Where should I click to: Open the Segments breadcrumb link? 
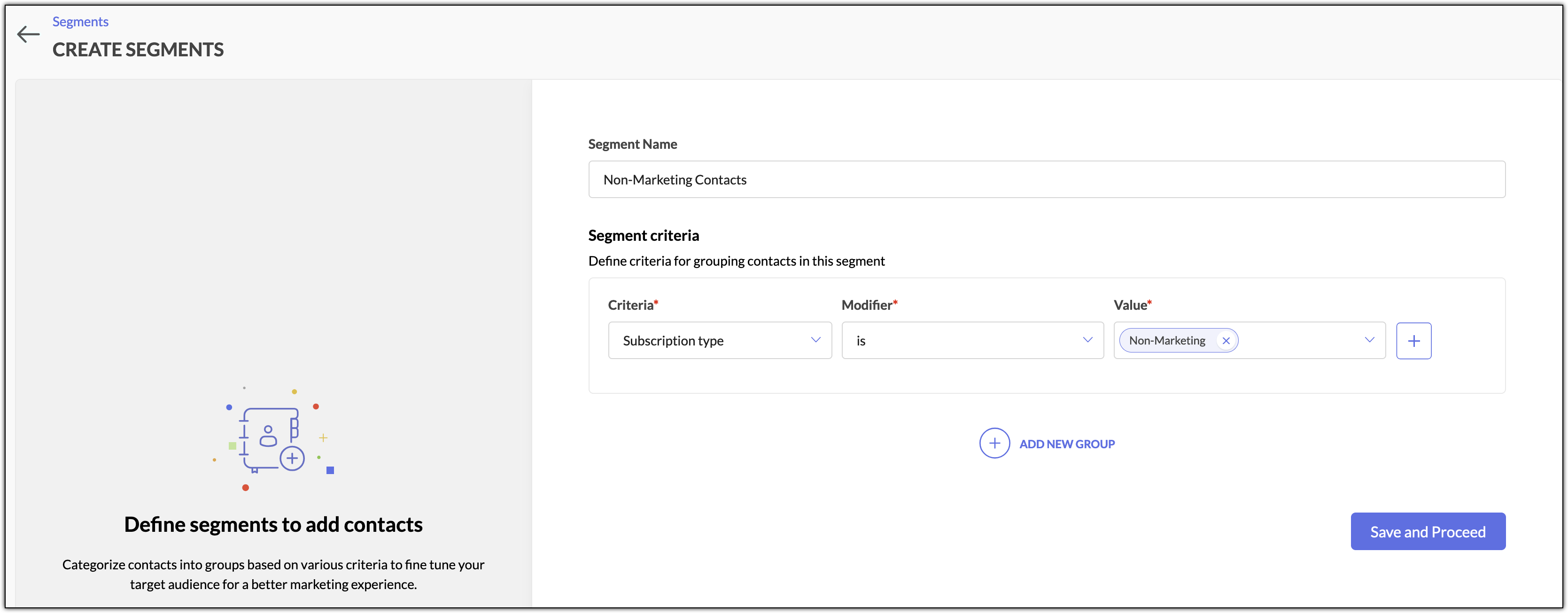coord(80,22)
